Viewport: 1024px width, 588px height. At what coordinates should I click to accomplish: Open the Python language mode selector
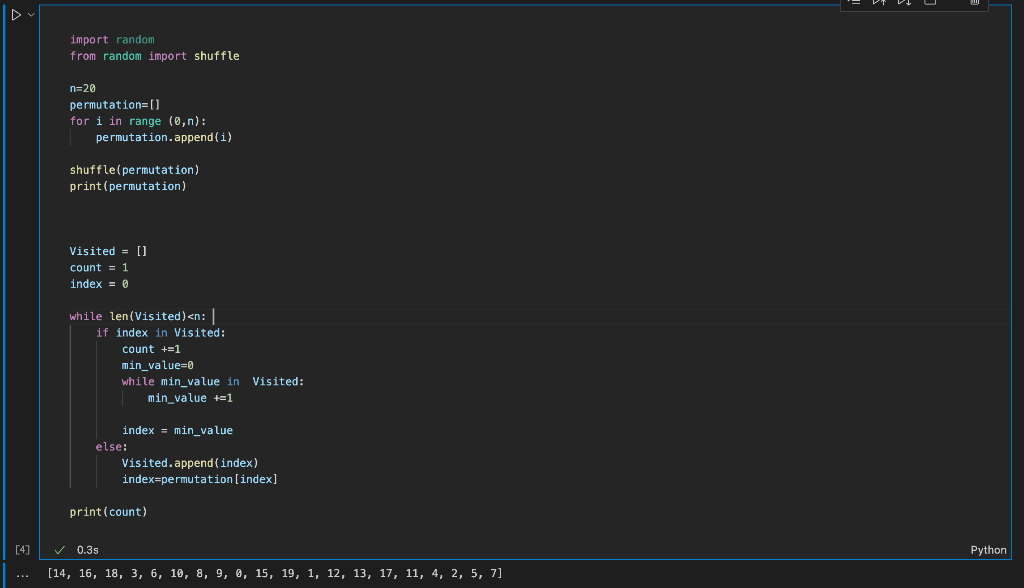[988, 549]
